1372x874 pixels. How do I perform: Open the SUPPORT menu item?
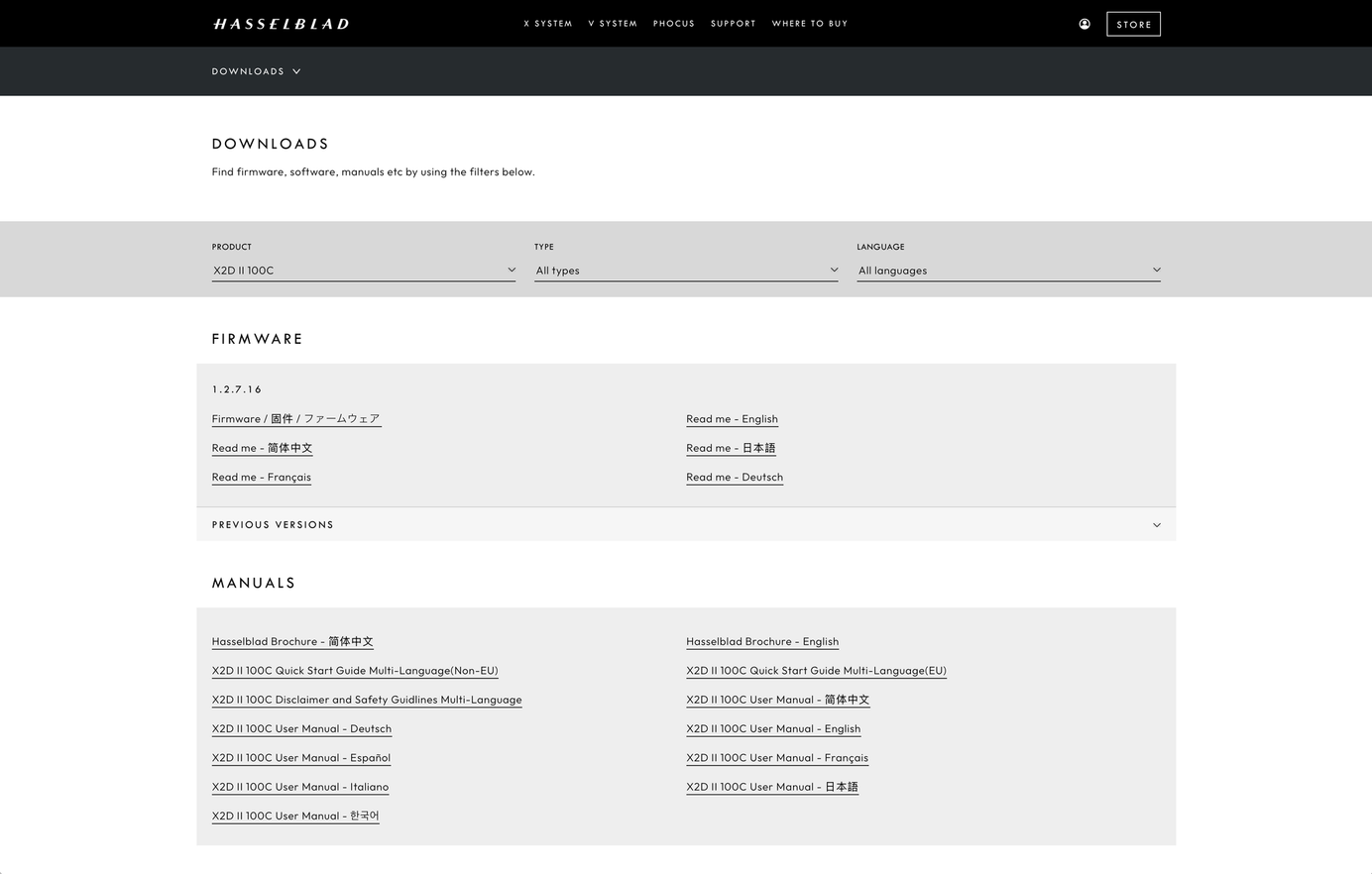pyautogui.click(x=733, y=23)
